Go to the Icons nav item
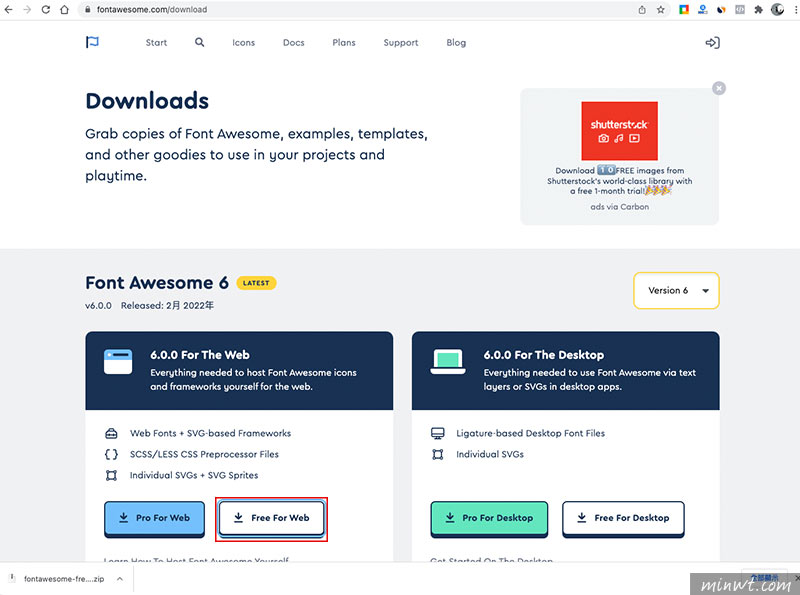This screenshot has width=800, height=595. 243,43
